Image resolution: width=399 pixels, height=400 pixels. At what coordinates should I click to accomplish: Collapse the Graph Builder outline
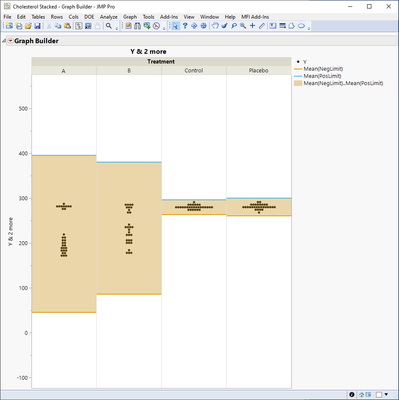tap(4, 41)
